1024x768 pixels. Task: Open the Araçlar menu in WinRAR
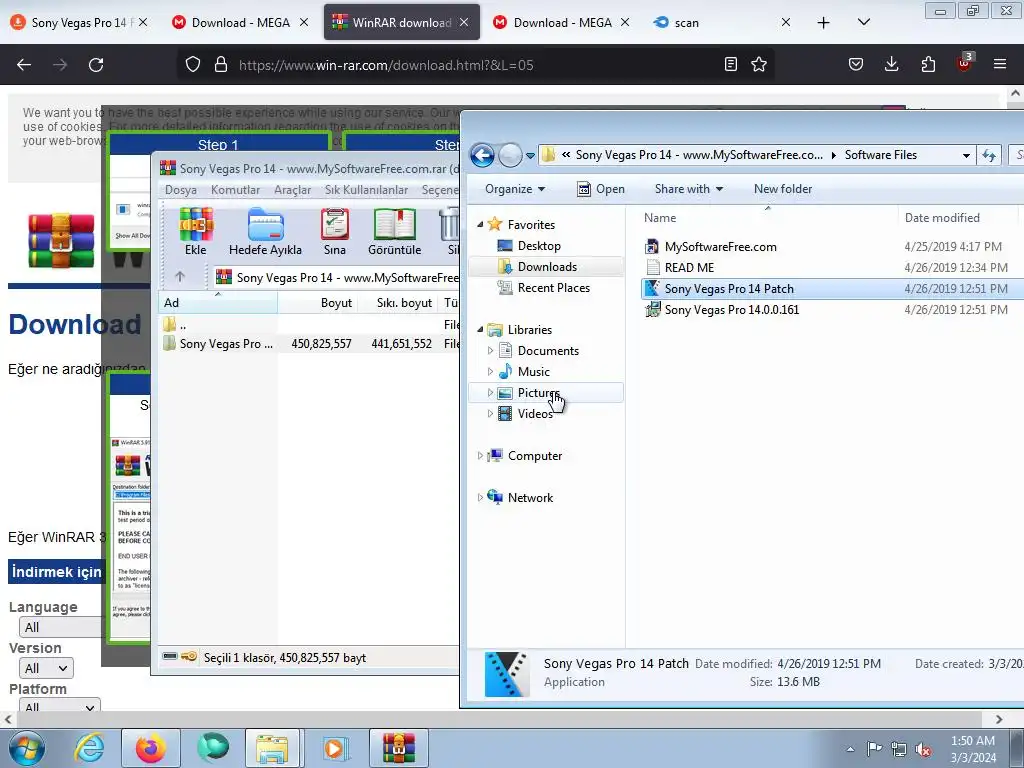pos(293,189)
